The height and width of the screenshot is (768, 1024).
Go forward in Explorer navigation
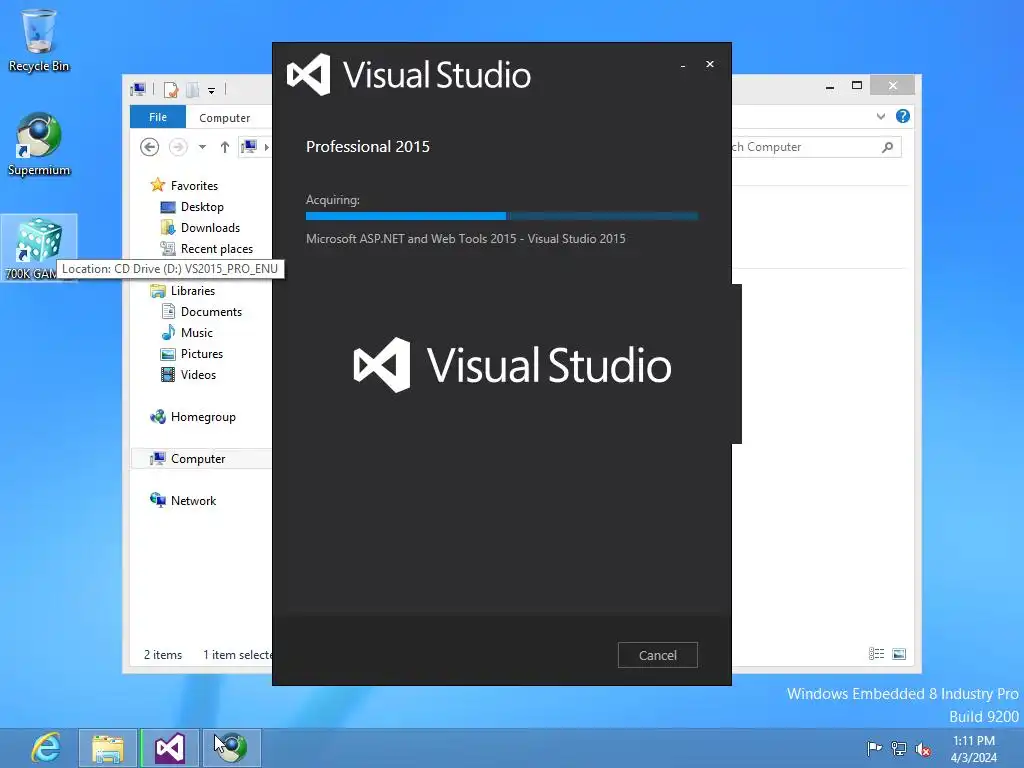click(x=178, y=147)
